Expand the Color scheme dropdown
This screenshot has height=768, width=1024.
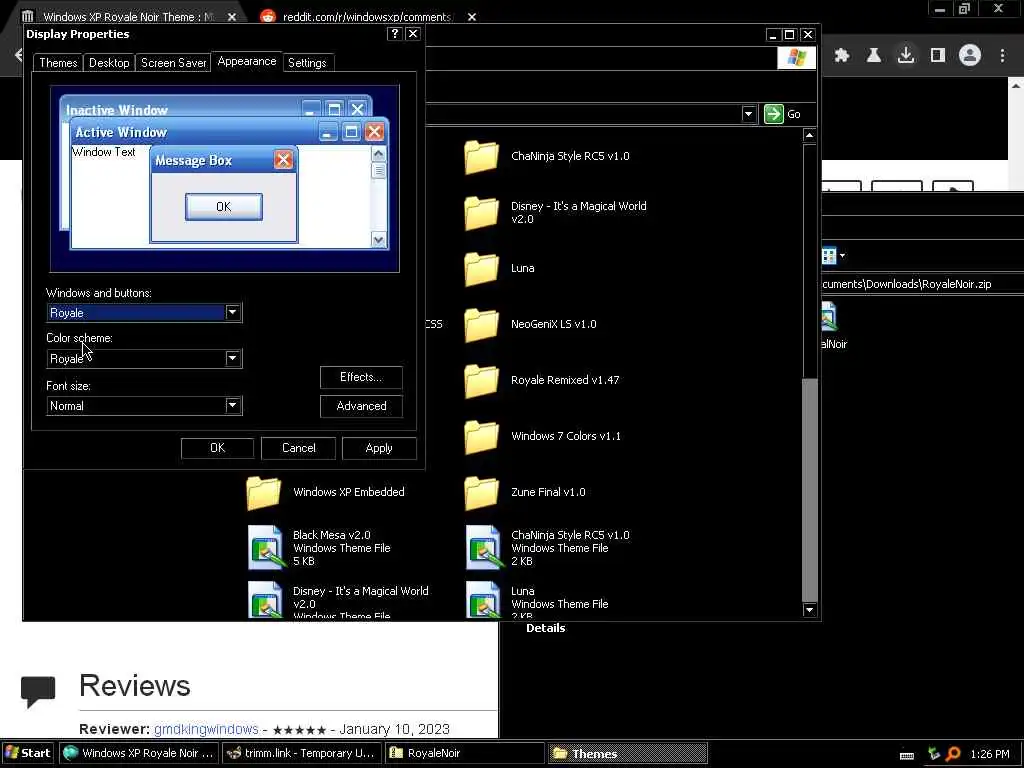coord(232,358)
